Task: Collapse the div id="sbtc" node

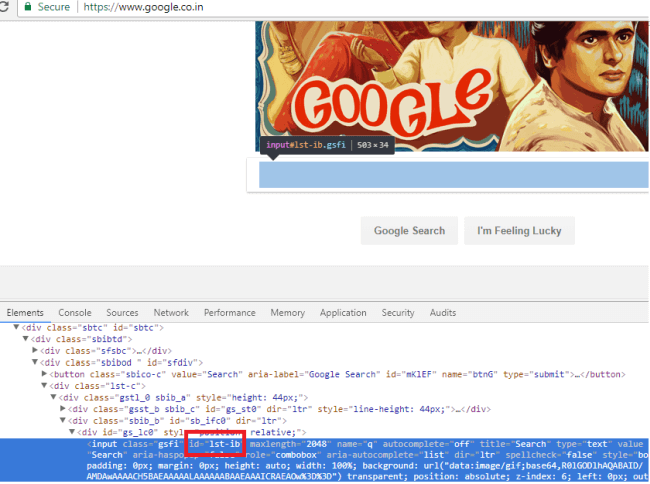Action: (16, 327)
